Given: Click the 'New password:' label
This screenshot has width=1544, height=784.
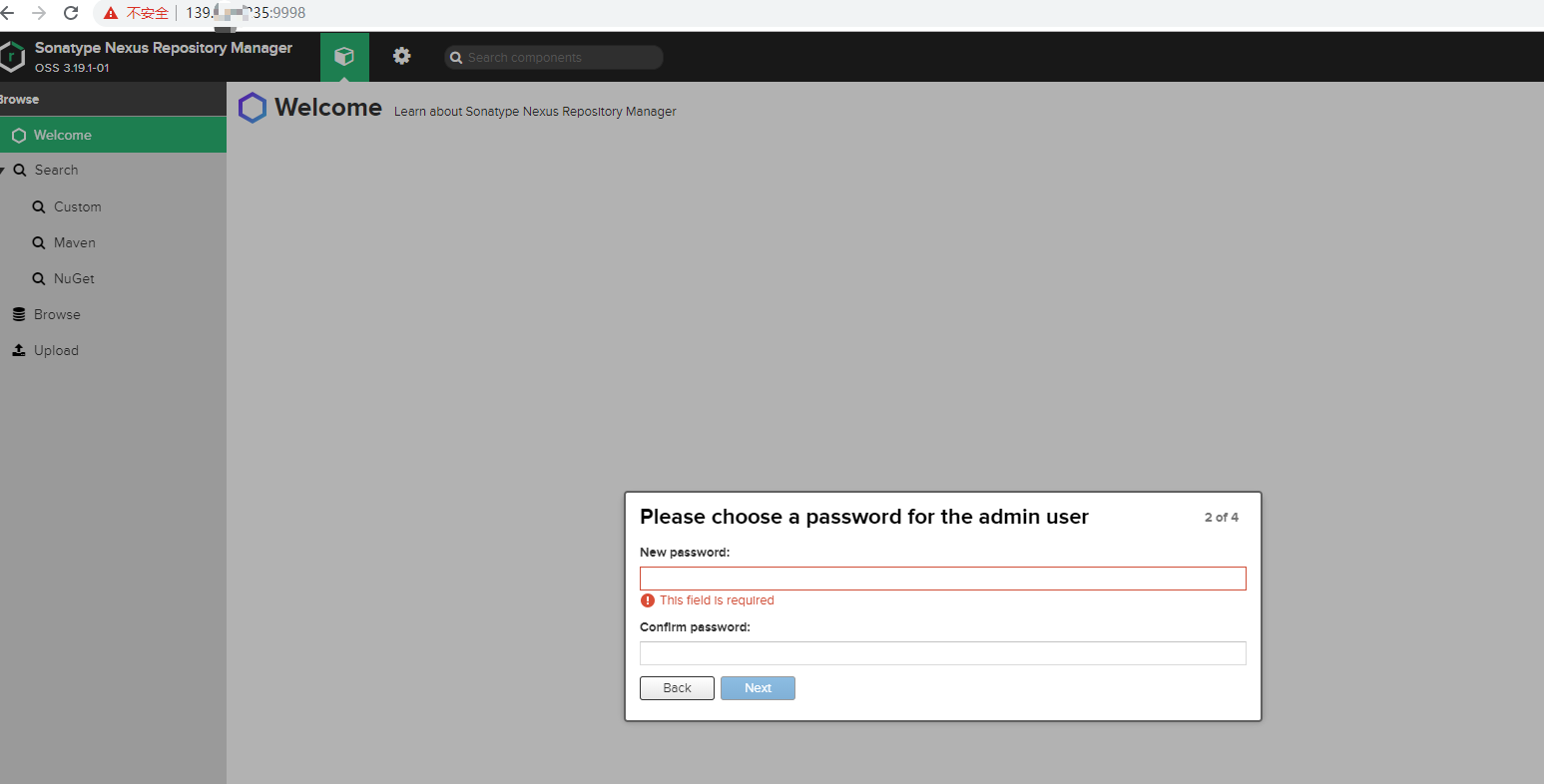Looking at the screenshot, I should coord(685,553).
